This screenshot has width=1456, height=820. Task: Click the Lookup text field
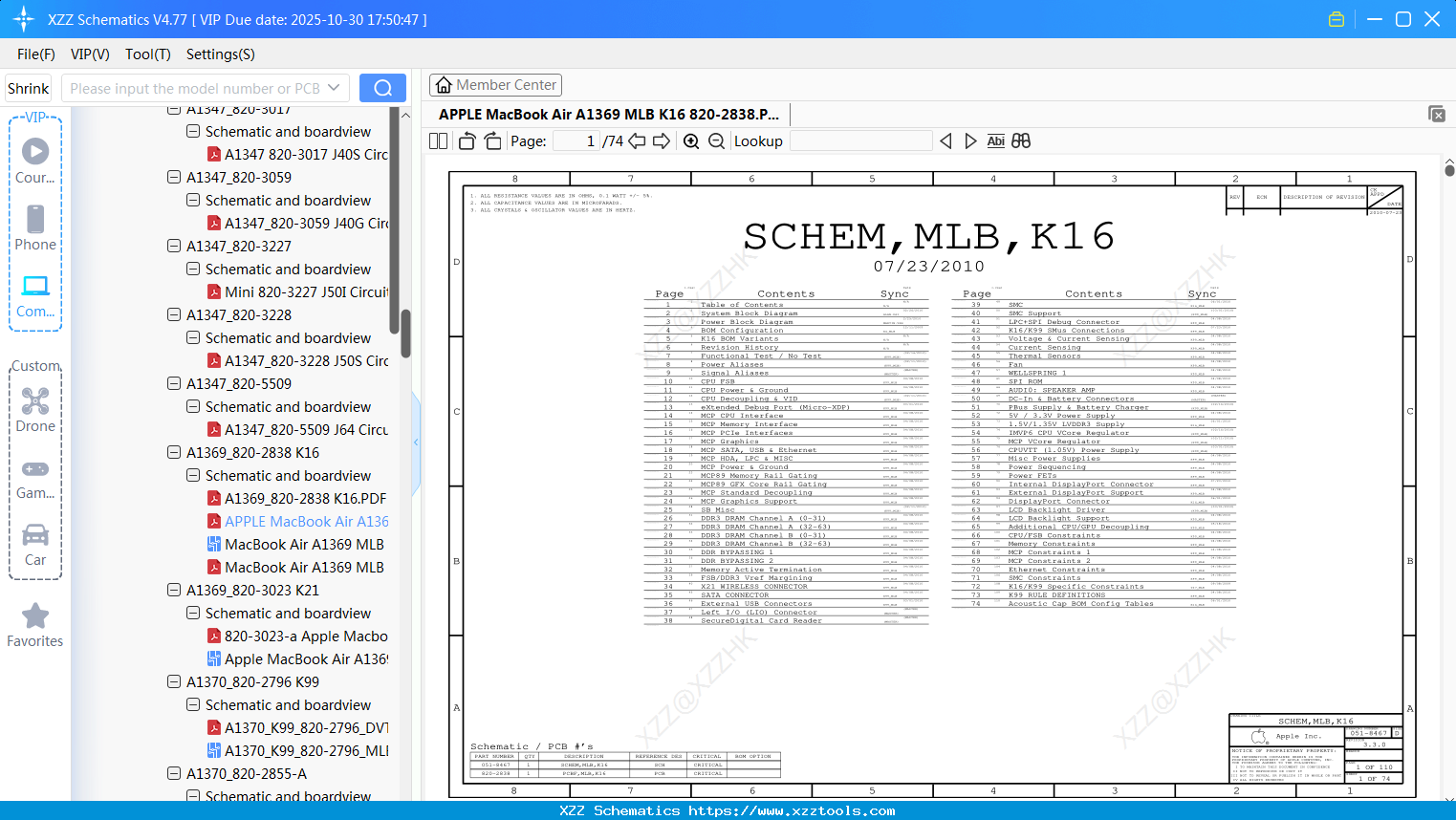[860, 141]
